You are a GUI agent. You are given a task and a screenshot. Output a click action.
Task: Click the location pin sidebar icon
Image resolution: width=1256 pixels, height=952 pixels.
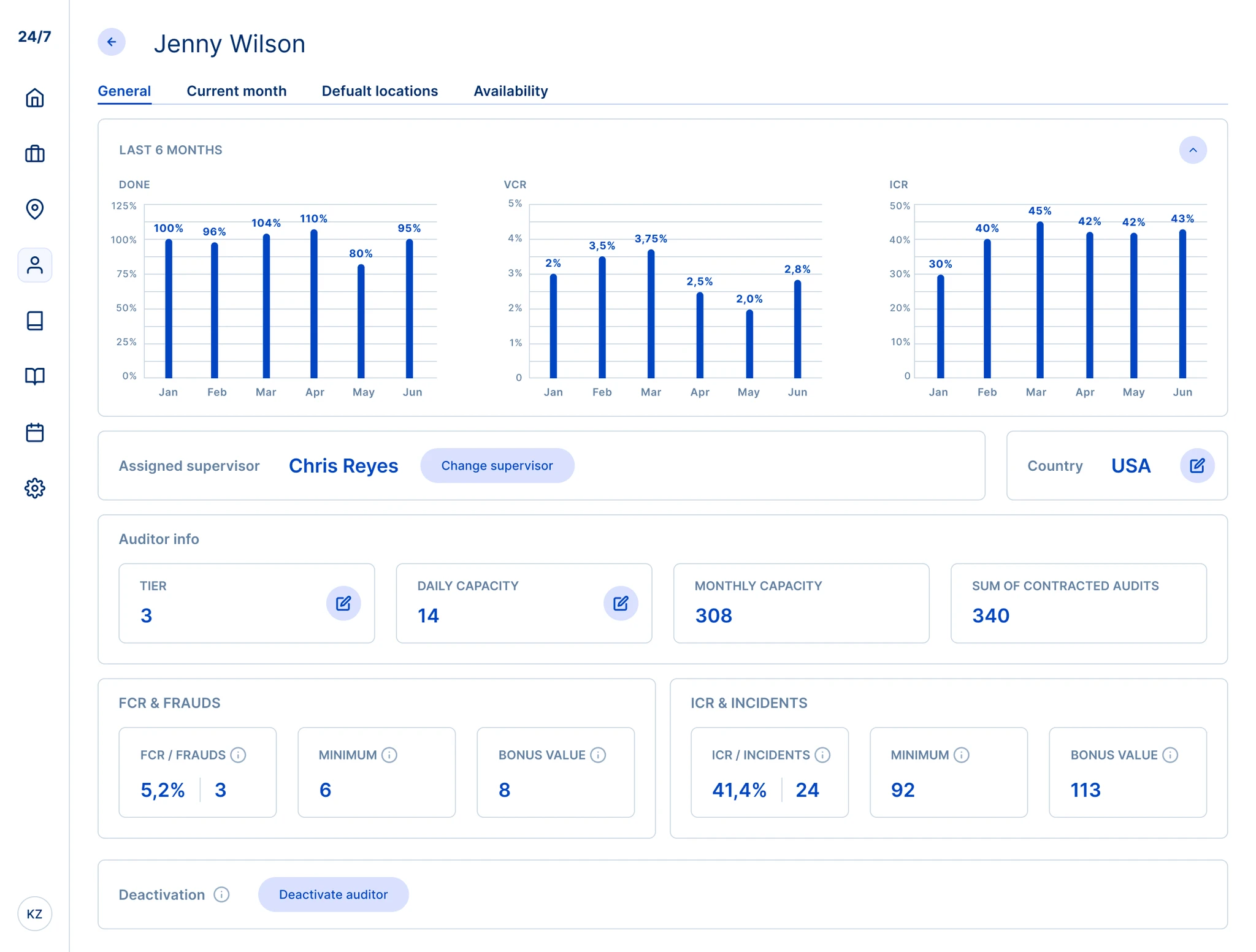pyautogui.click(x=35, y=209)
